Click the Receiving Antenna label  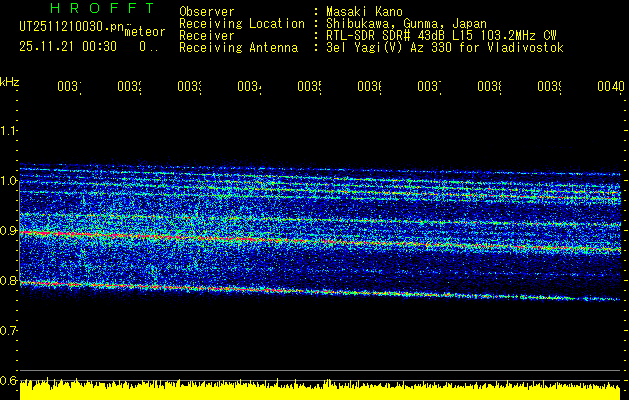point(239,48)
